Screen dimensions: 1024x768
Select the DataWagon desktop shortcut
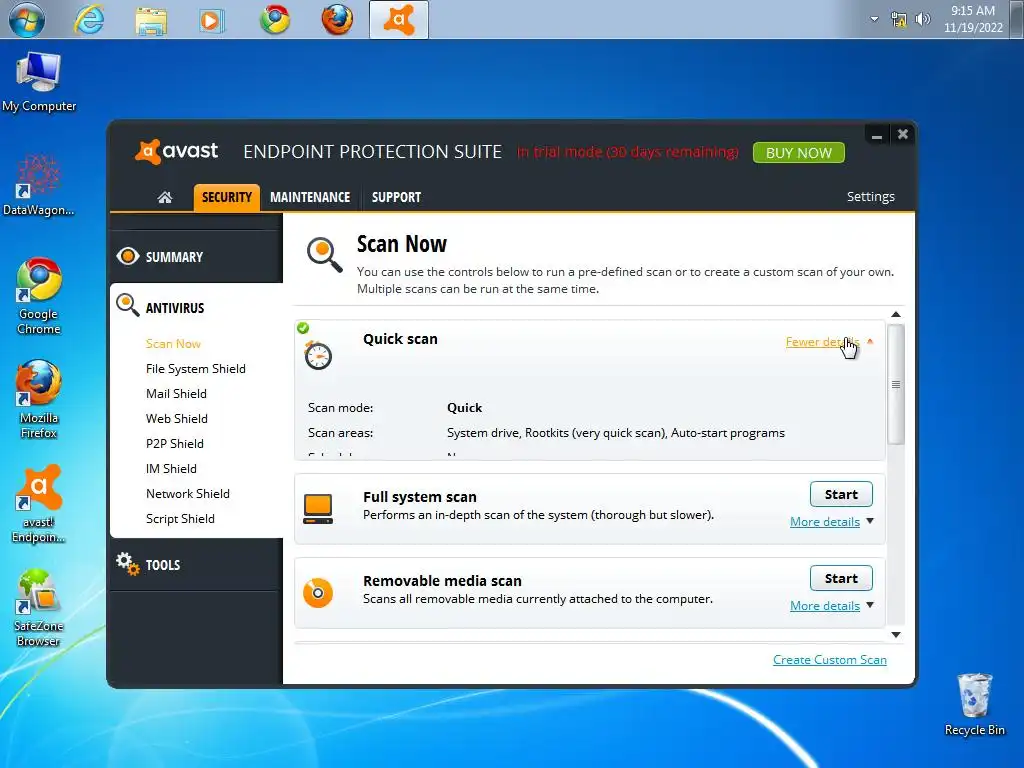pyautogui.click(x=39, y=185)
